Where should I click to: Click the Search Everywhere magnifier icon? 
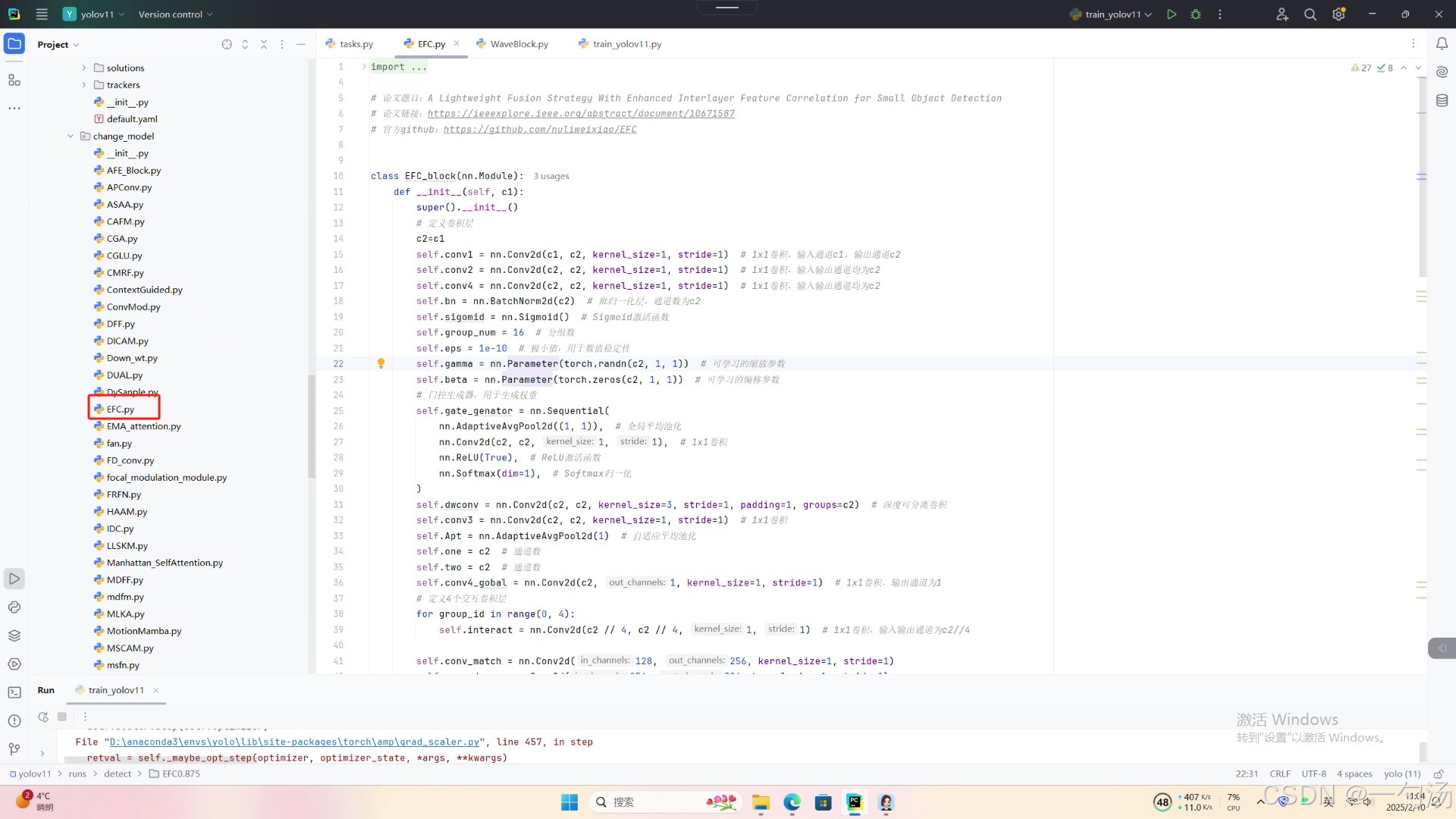point(1310,14)
